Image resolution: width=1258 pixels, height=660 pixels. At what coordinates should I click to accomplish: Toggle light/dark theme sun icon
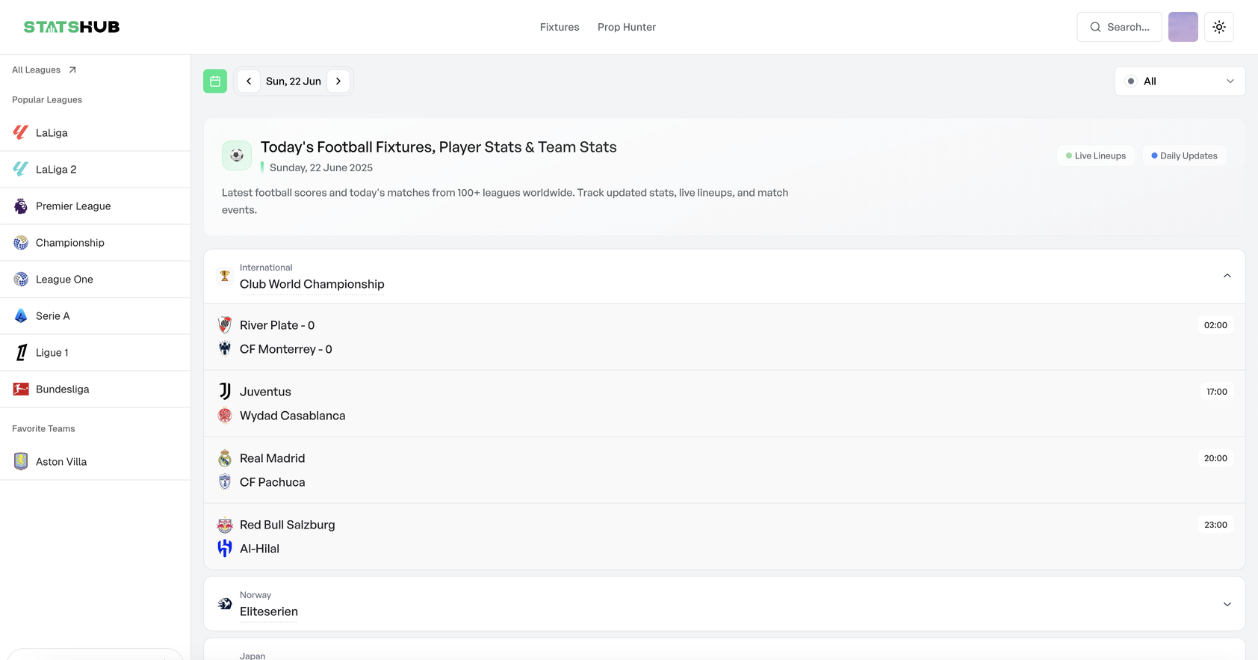point(1219,27)
